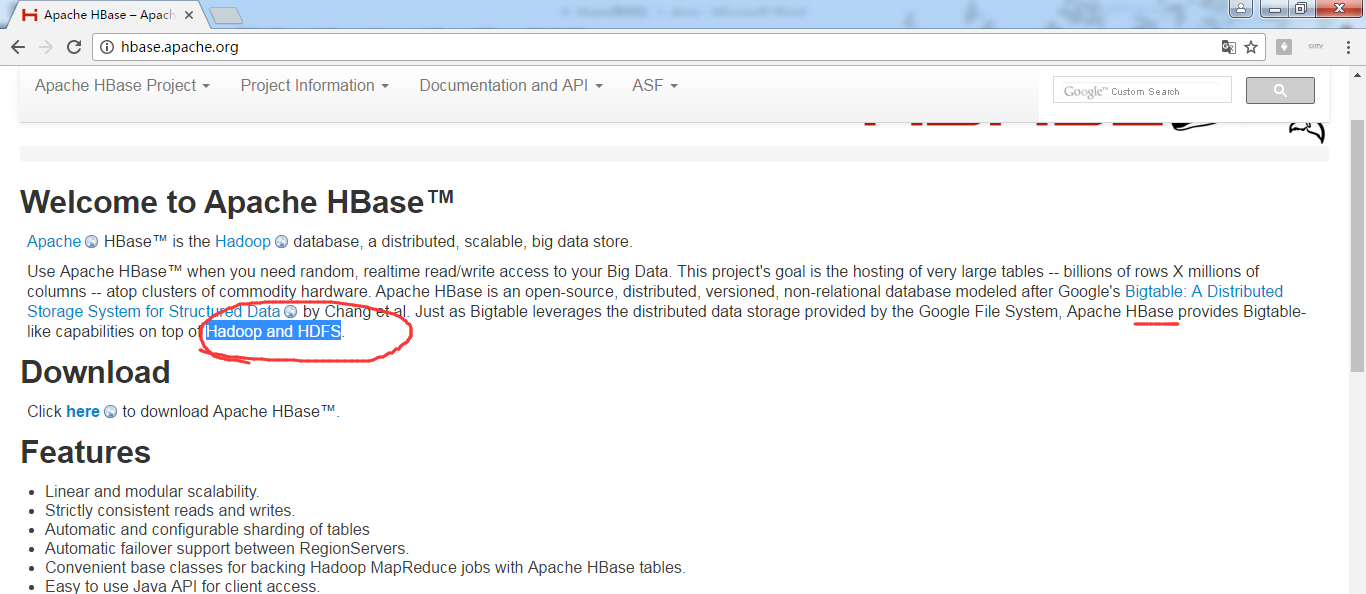Screen dimensions: 1366x594
Task: Open the CNTV browser extension
Action: pyautogui.click(x=1316, y=47)
